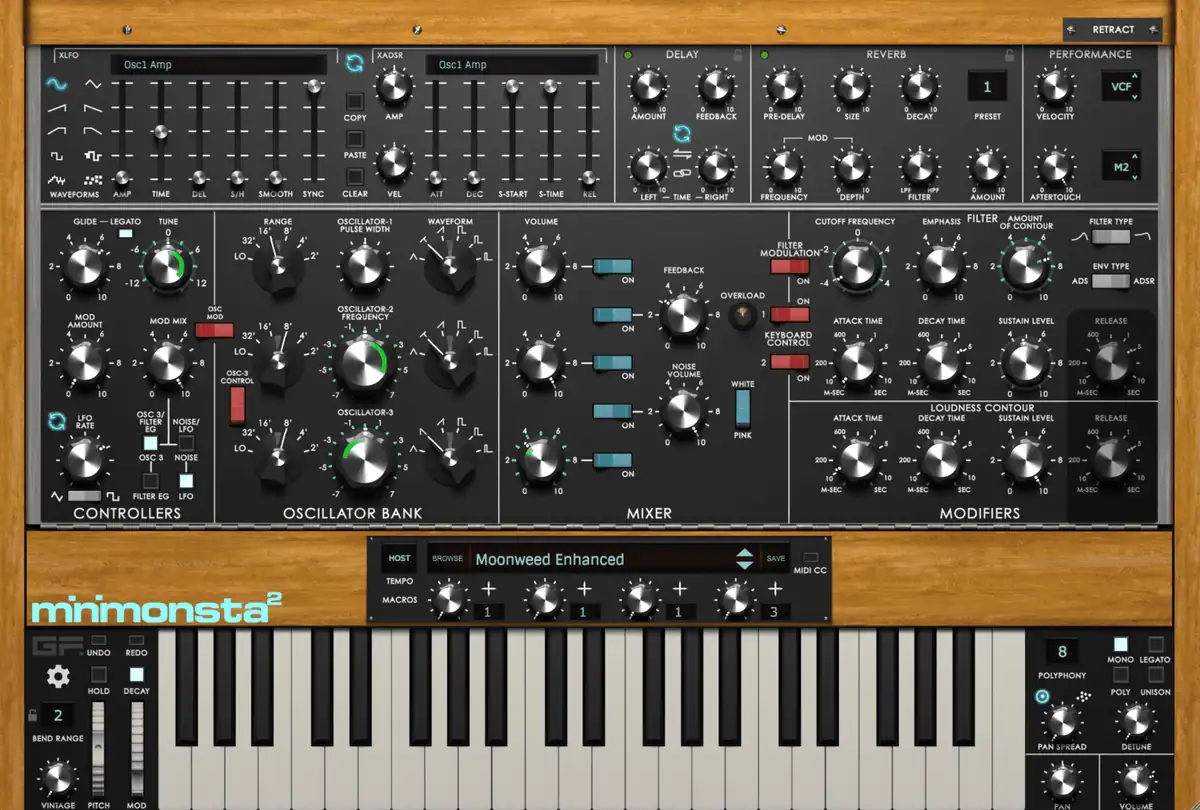Screen dimensions: 1200x810
Task: Click the XLFO TIME slider handle
Action: point(158,132)
